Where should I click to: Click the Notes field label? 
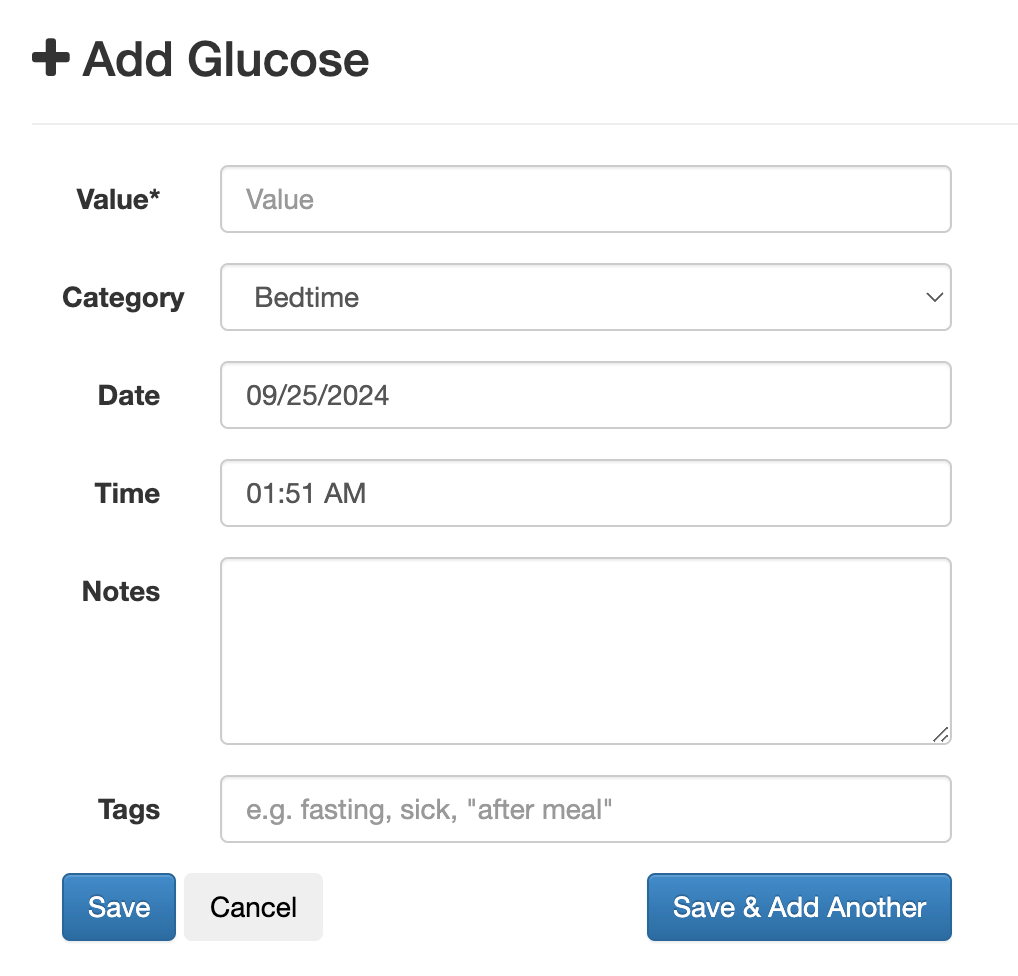coord(121,591)
